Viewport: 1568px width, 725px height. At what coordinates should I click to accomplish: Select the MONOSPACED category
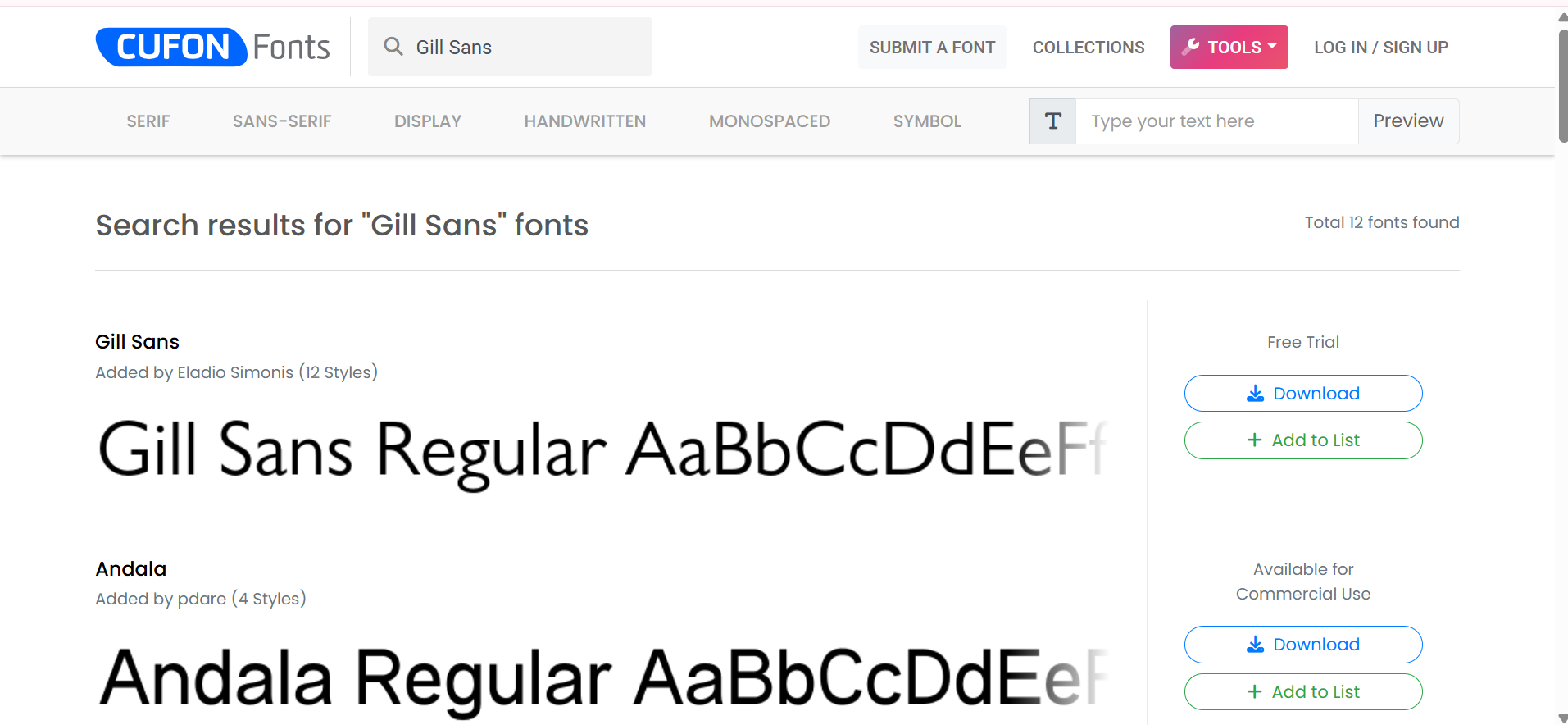769,121
